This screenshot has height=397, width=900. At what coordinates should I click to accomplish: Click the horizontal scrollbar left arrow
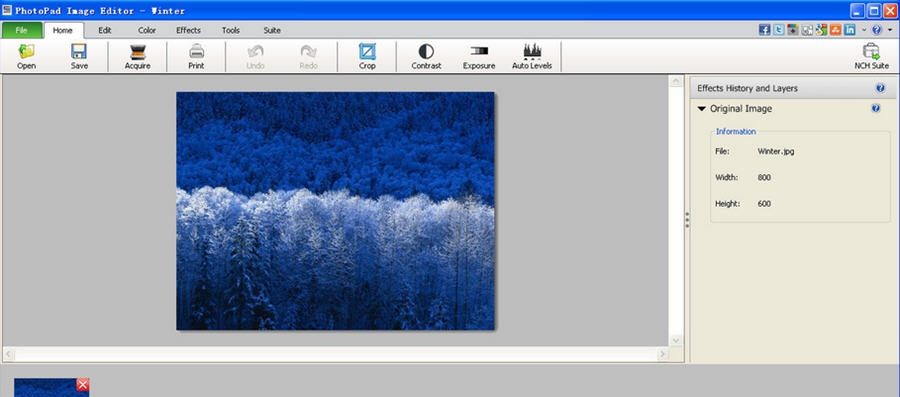click(x=9, y=354)
